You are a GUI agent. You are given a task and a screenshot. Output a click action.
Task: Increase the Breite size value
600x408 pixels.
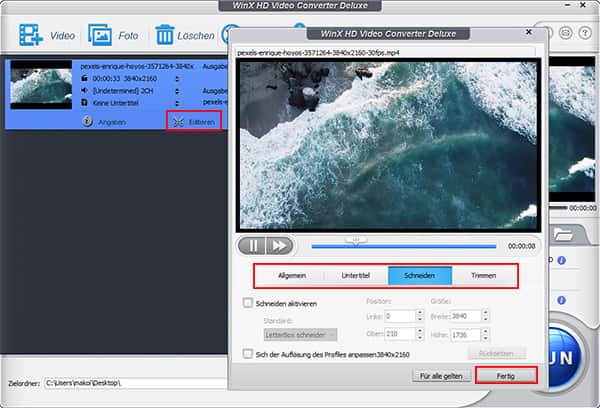485,313
